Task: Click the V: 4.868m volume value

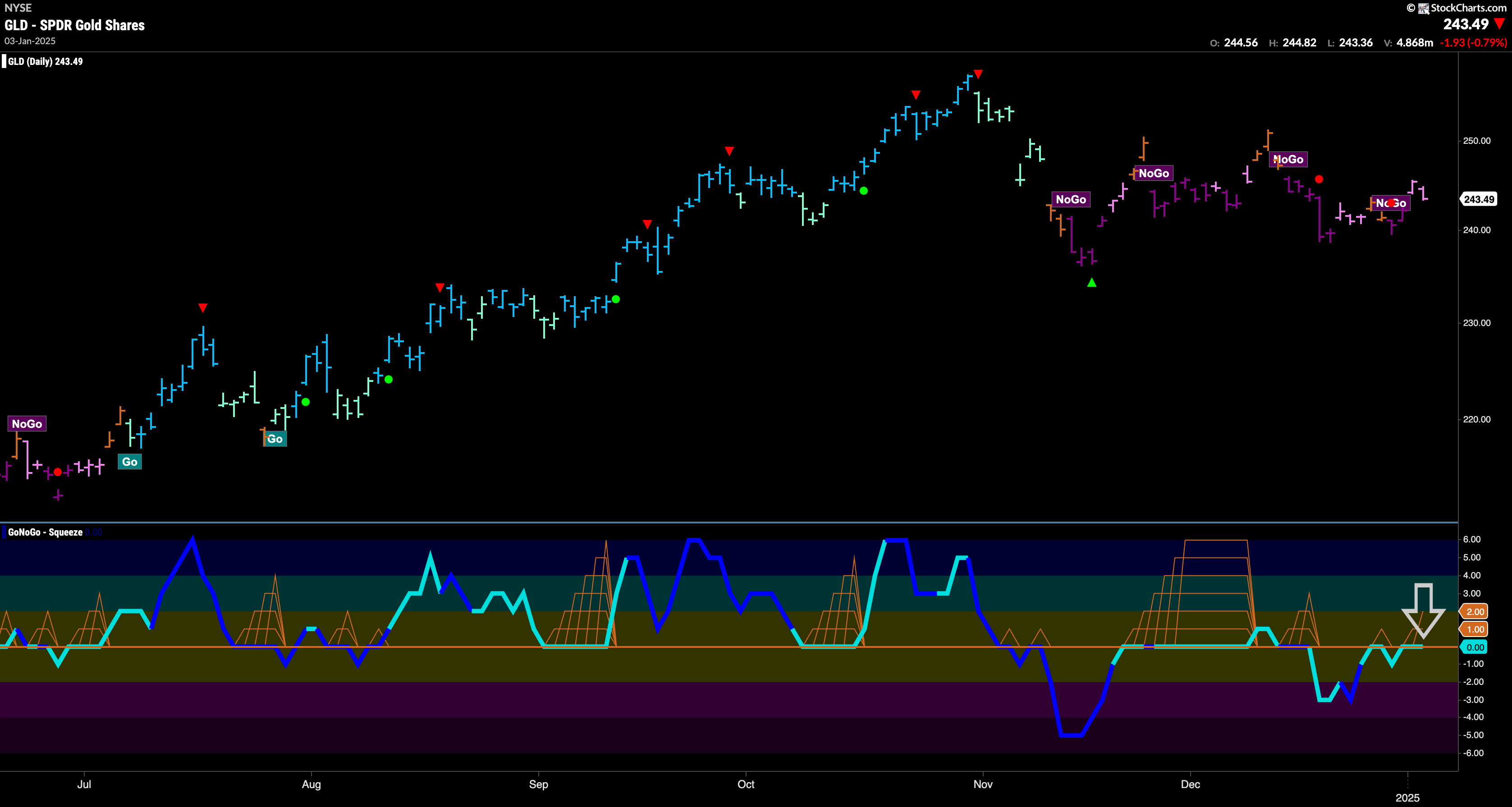Action: click(x=1408, y=43)
